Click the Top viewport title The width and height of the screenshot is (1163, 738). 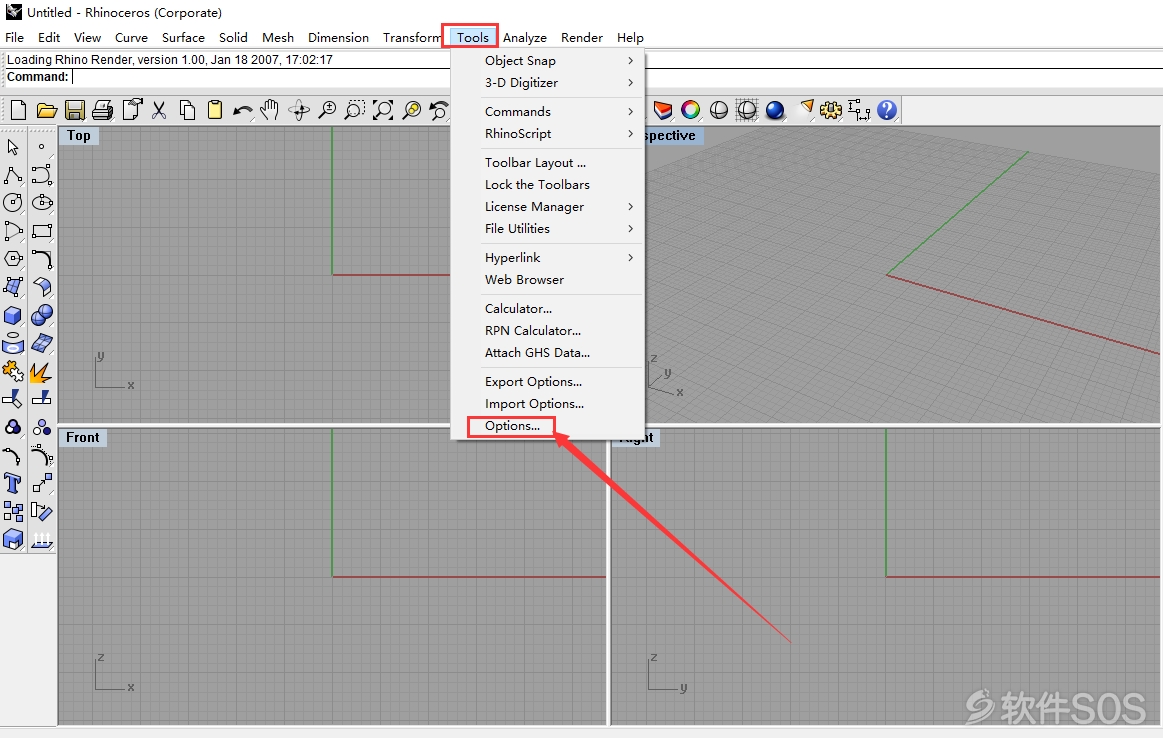click(79, 136)
